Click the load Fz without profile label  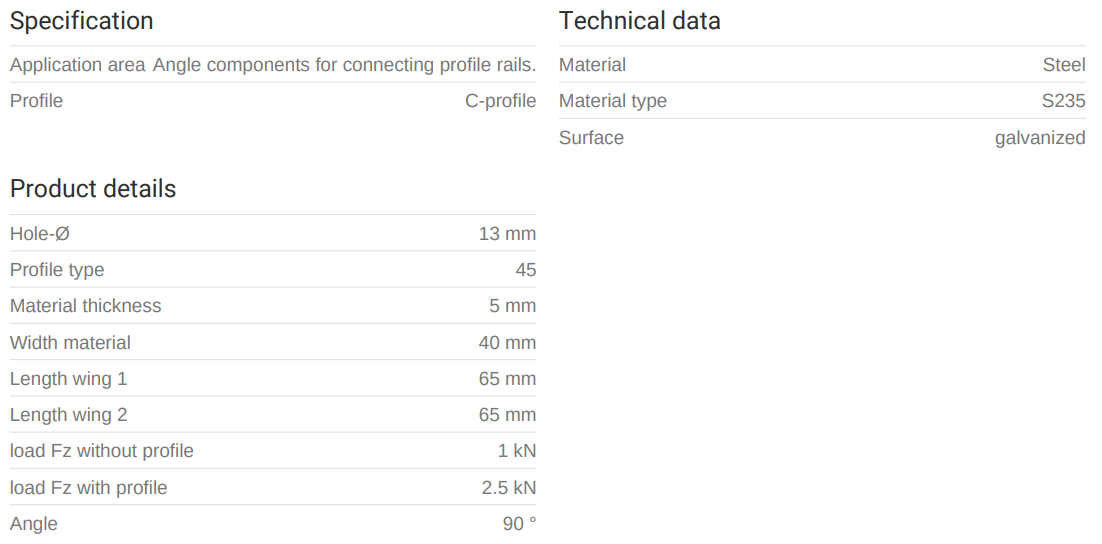pos(101,451)
